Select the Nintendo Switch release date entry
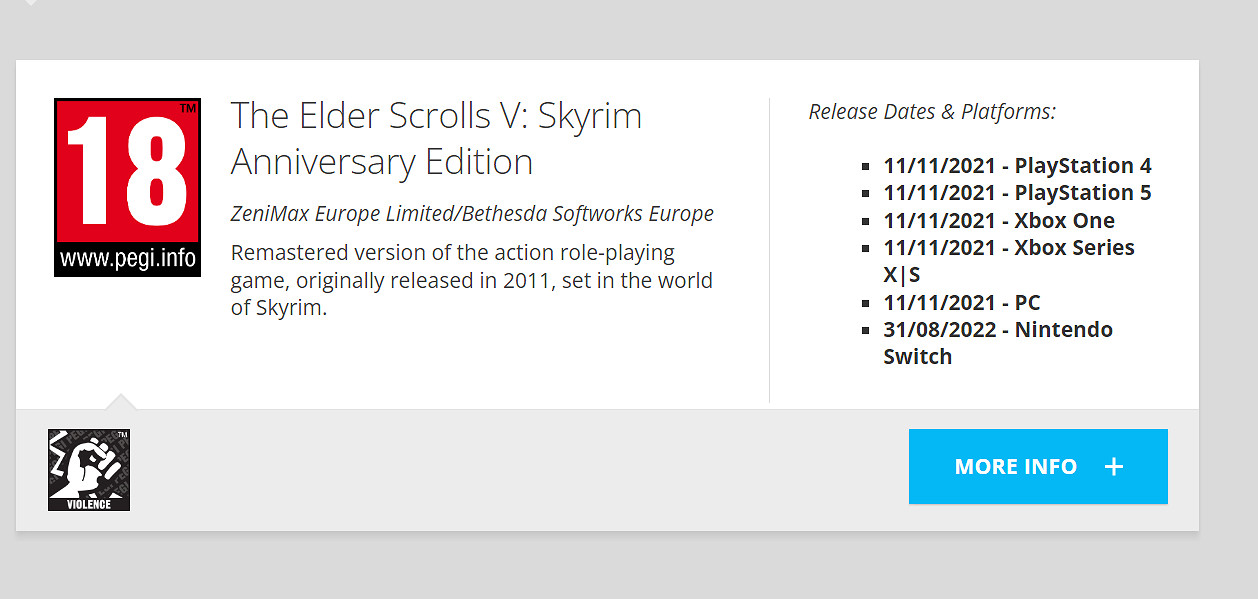 (x=997, y=343)
